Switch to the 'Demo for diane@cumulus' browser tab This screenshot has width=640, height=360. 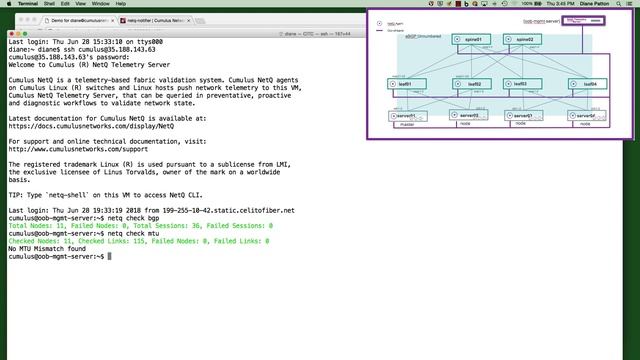click(x=80, y=20)
